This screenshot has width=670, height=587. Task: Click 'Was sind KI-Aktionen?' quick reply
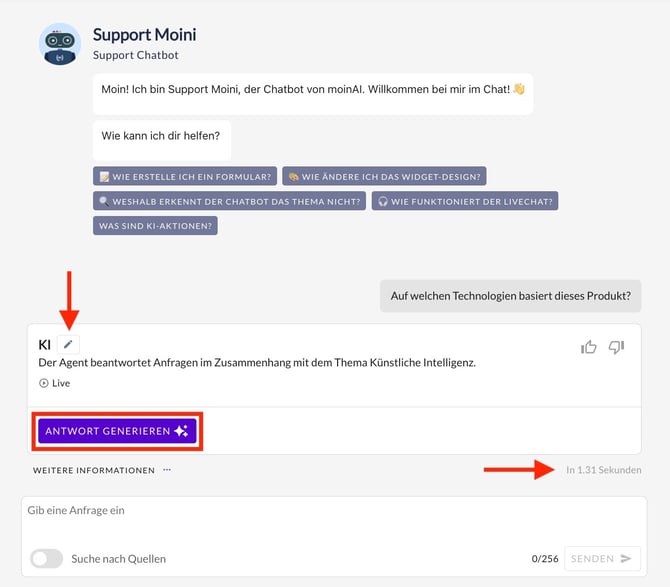tap(155, 226)
